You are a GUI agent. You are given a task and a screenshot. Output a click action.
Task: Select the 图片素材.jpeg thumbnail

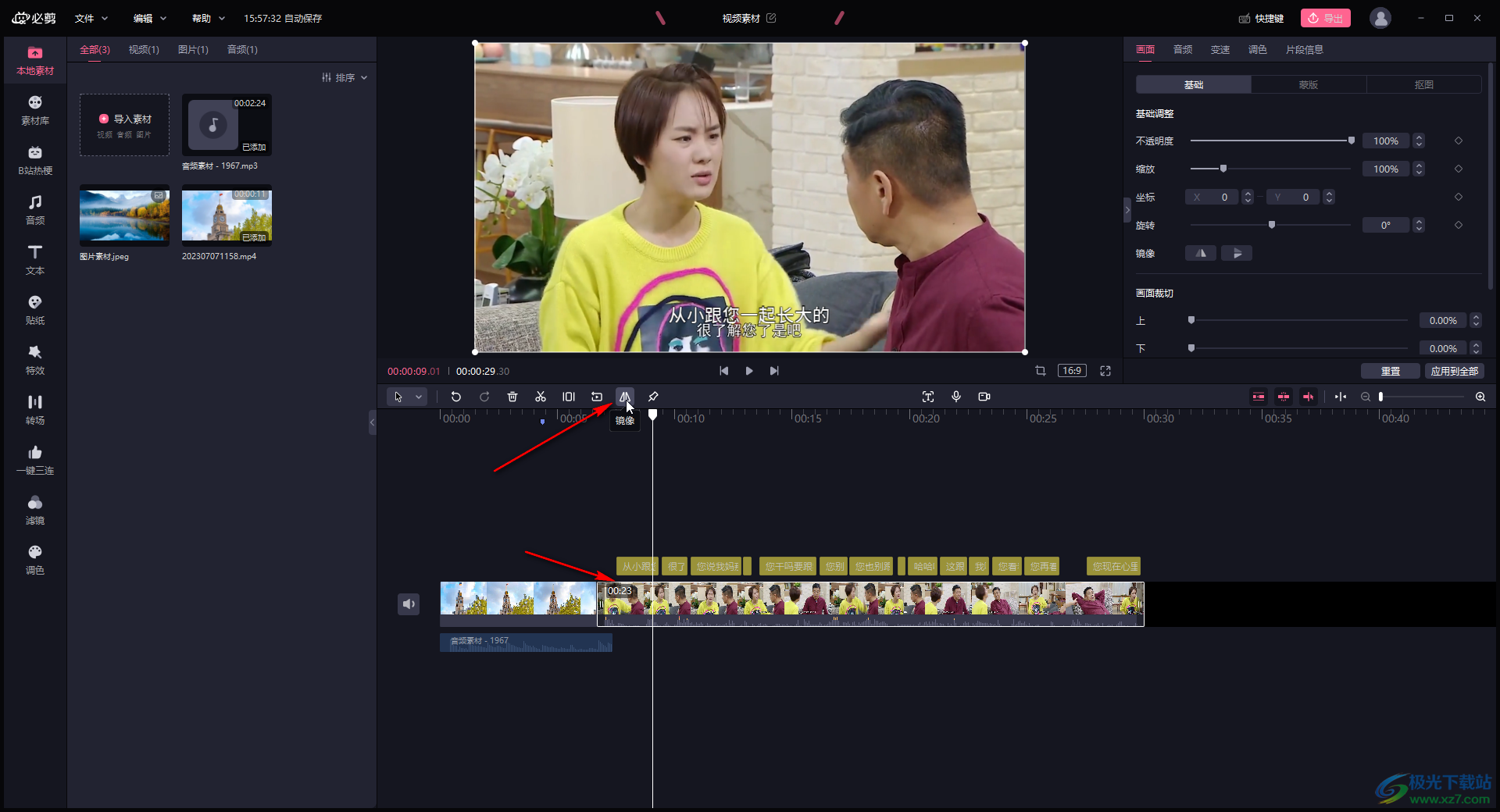pyautogui.click(x=124, y=215)
